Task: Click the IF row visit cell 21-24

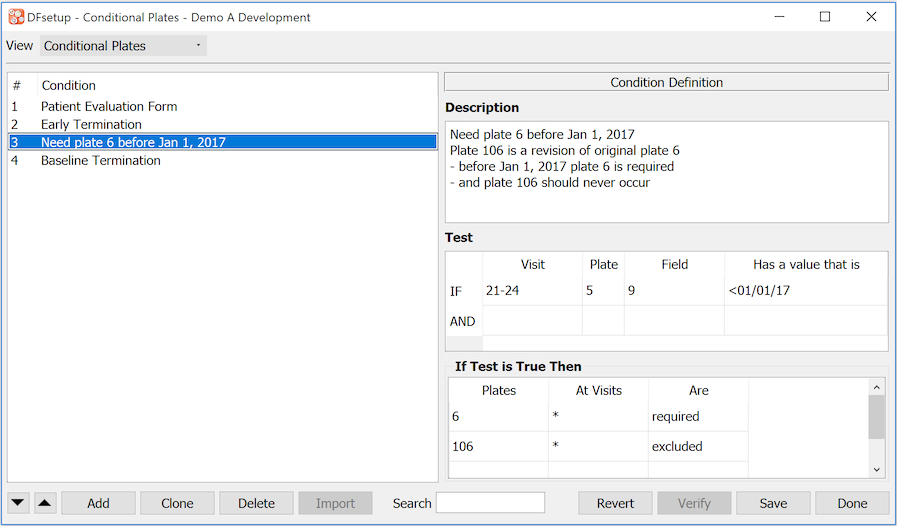Action: point(532,291)
